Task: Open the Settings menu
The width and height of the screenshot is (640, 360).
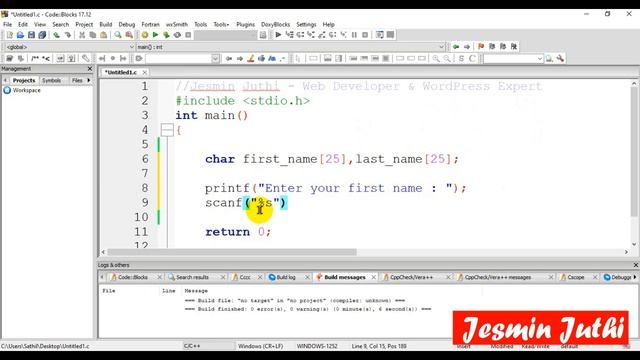Action: (306, 24)
